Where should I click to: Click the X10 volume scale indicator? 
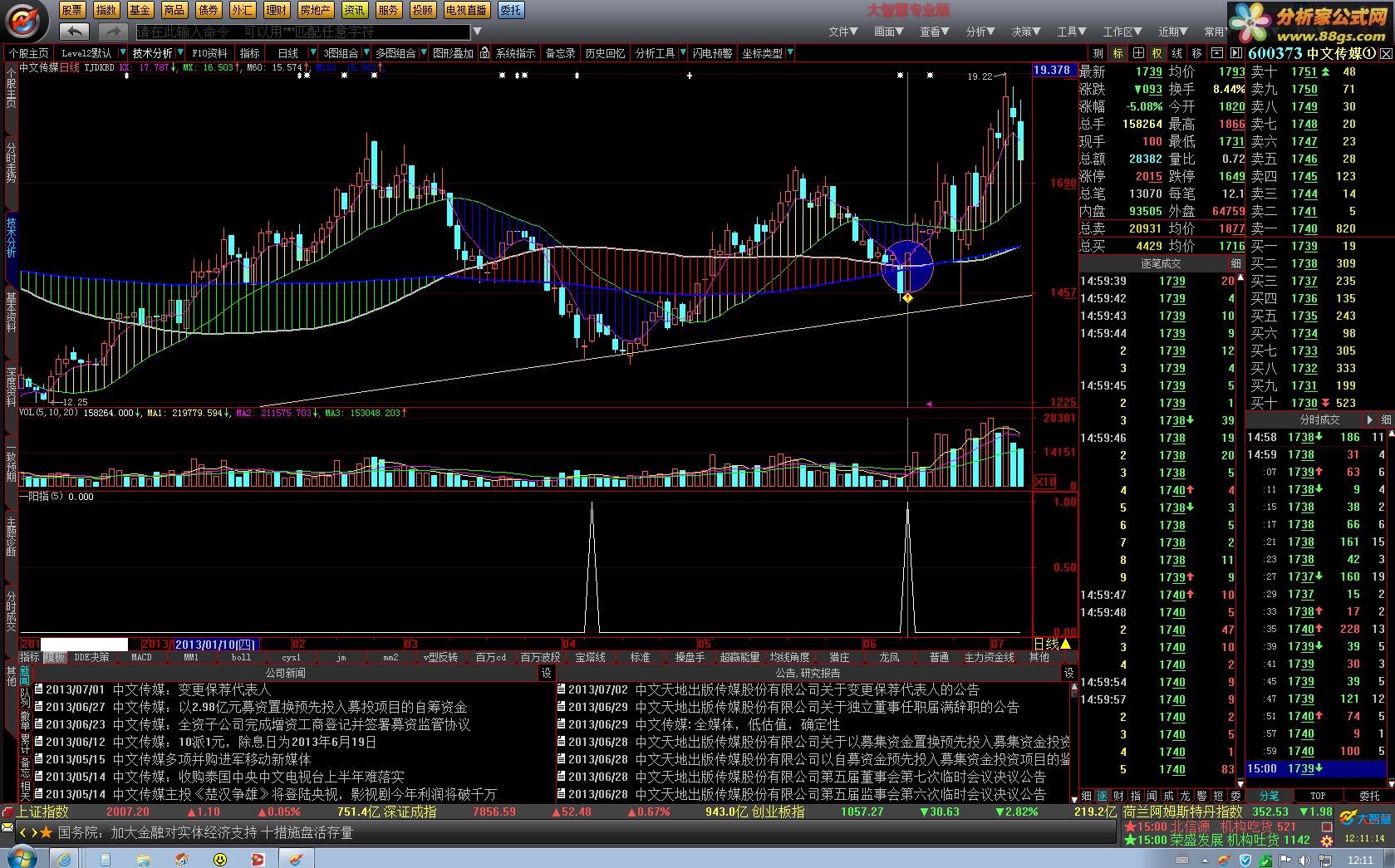point(1045,482)
